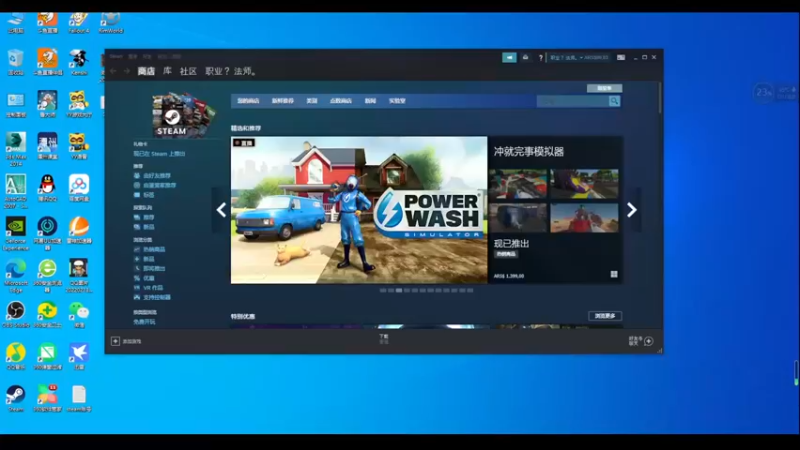
Task: Switch to 社区 community tab
Action: tap(188, 71)
